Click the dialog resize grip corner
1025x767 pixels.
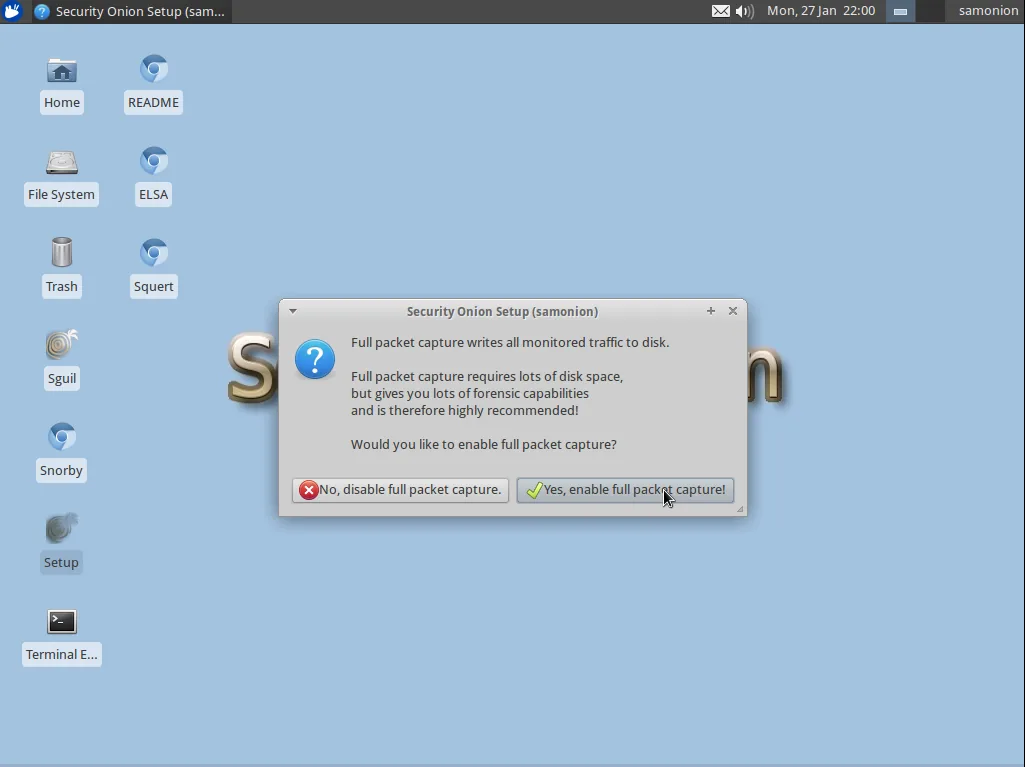(740, 509)
